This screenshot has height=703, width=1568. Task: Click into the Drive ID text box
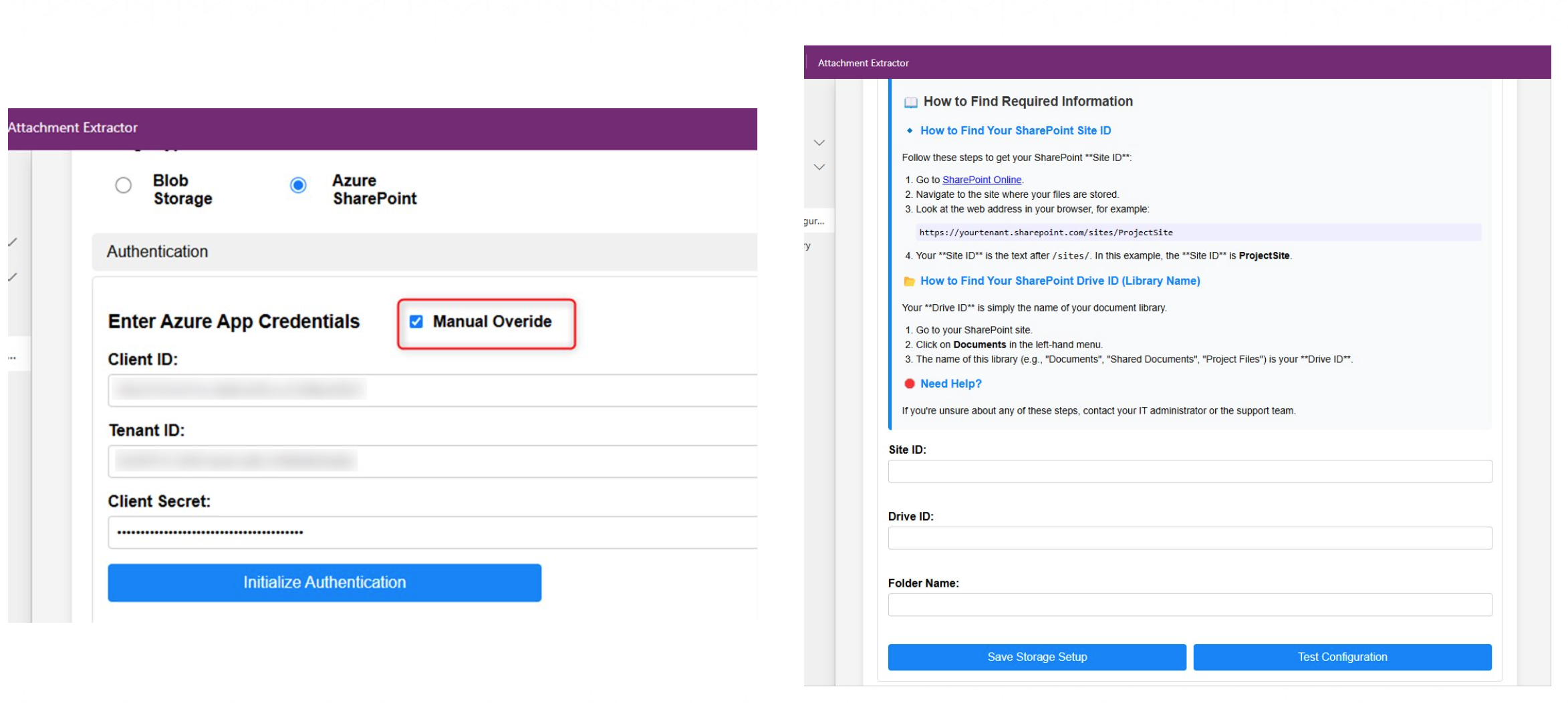tap(1189, 539)
